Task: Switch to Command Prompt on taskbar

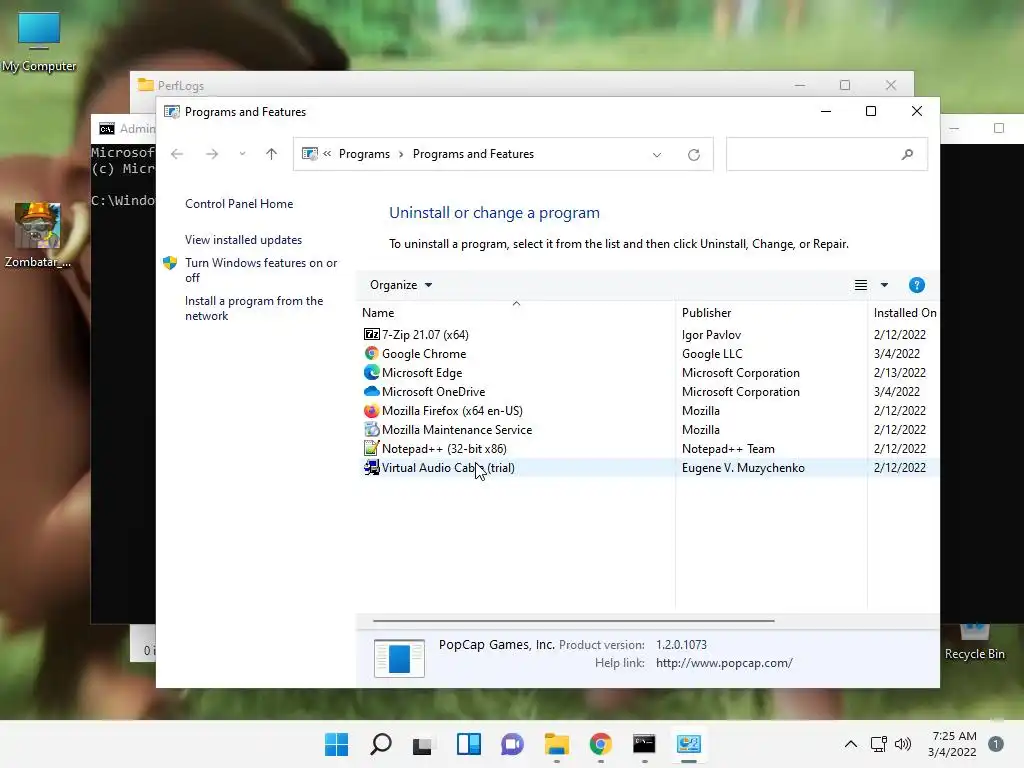Action: click(644, 744)
